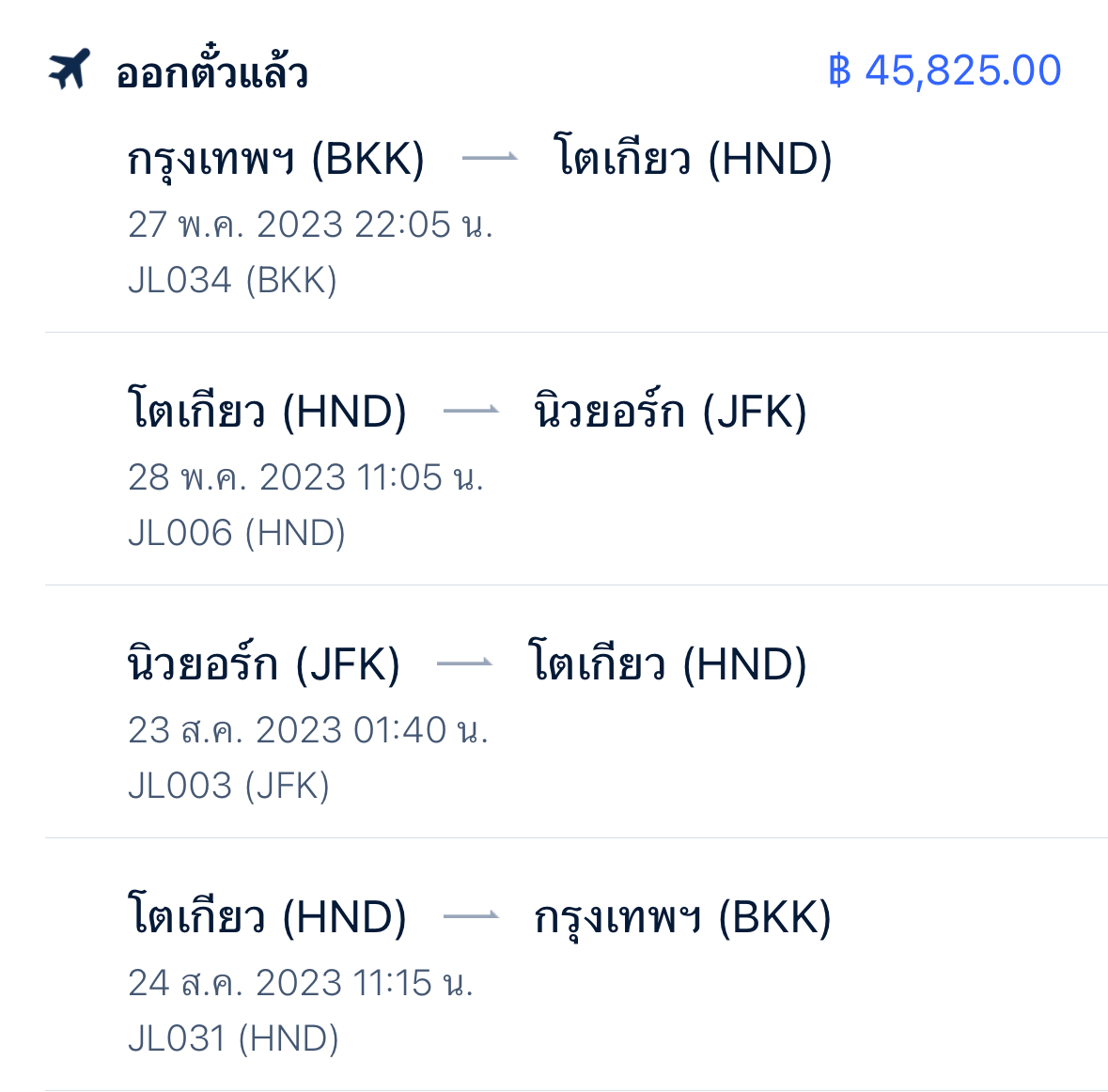The image size is (1108, 1092).
Task: Select the 28 พ.ค. 2023 11:05 departure time
Action: (306, 477)
